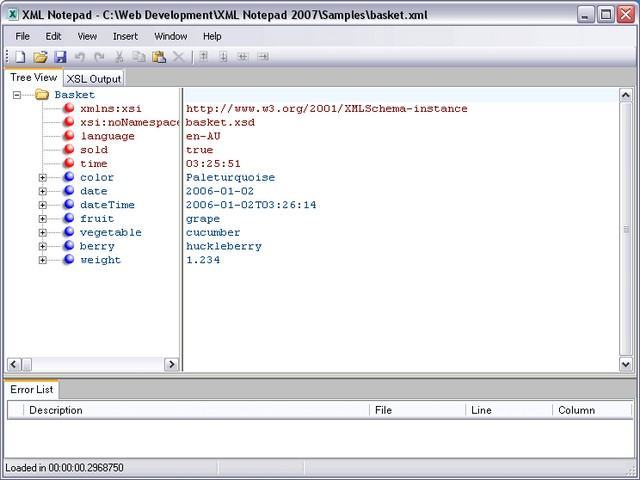Click the red ball next to time

click(x=69, y=163)
